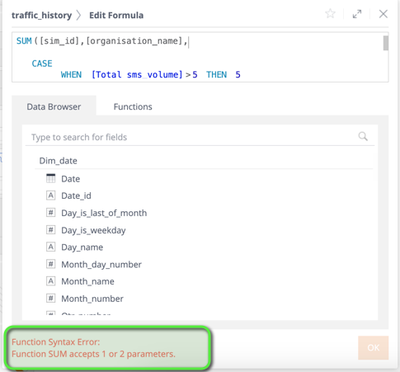The image size is (400, 372).
Task: Click the traffic_history breadcrumb link
Action: [x=42, y=15]
